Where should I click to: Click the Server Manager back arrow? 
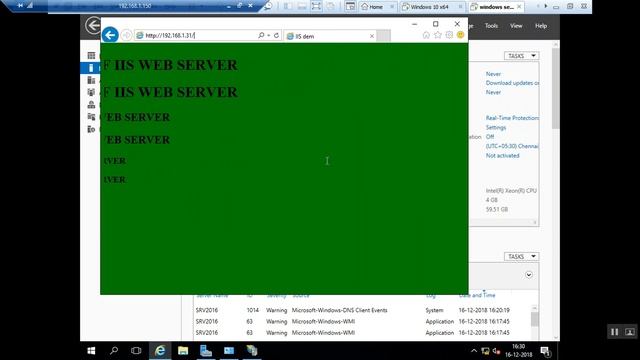coord(93,25)
